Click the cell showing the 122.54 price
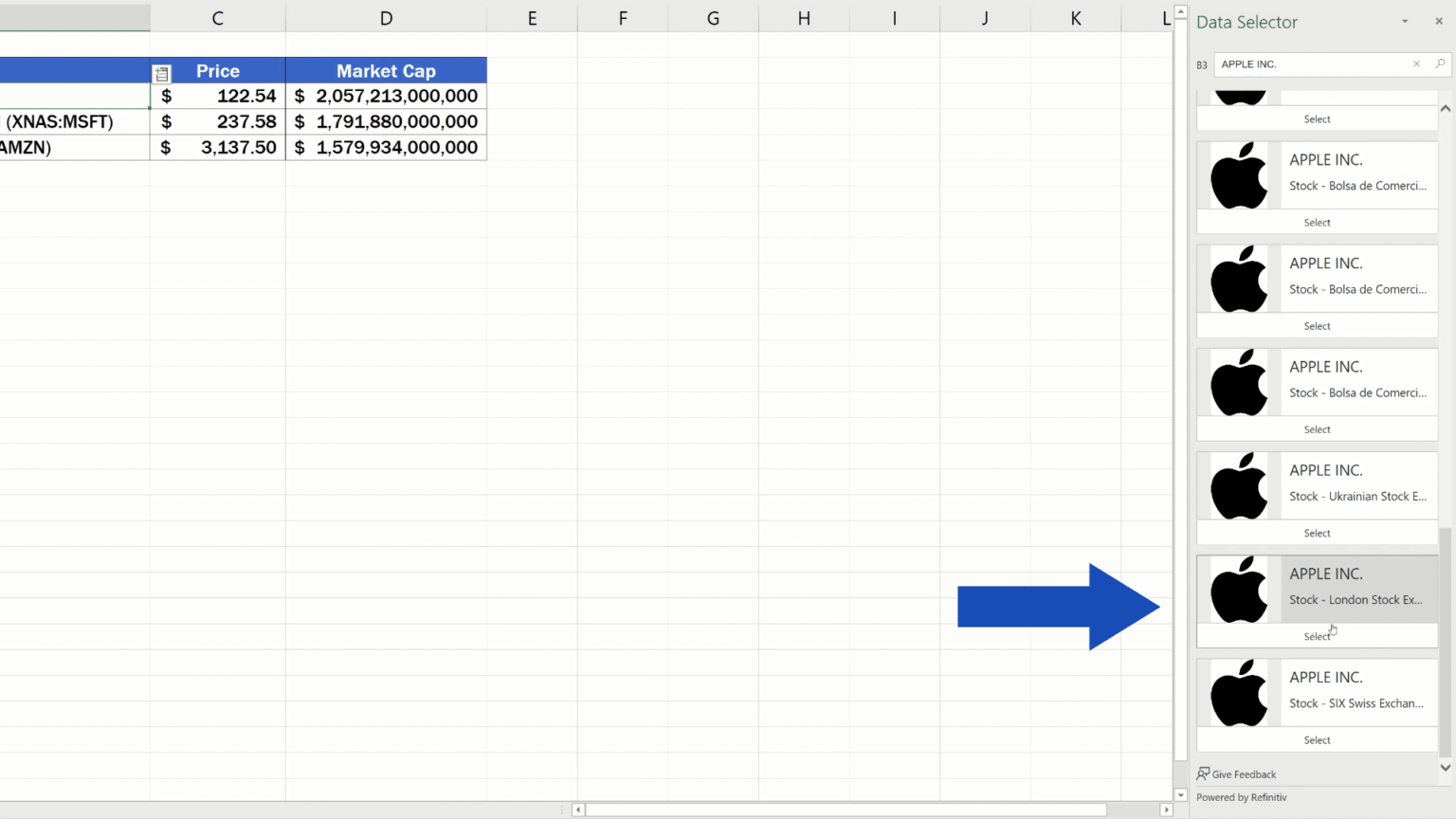 click(x=218, y=96)
